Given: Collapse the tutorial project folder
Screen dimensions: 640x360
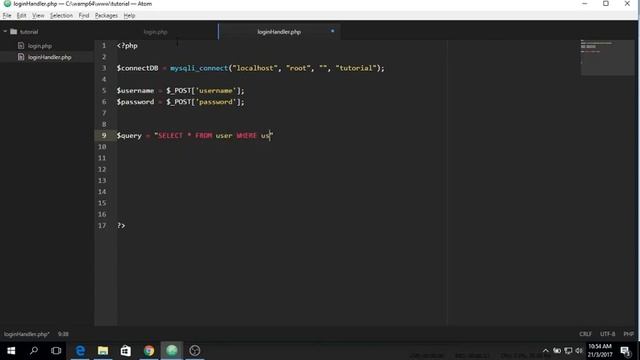Looking at the screenshot, I should (5, 31).
